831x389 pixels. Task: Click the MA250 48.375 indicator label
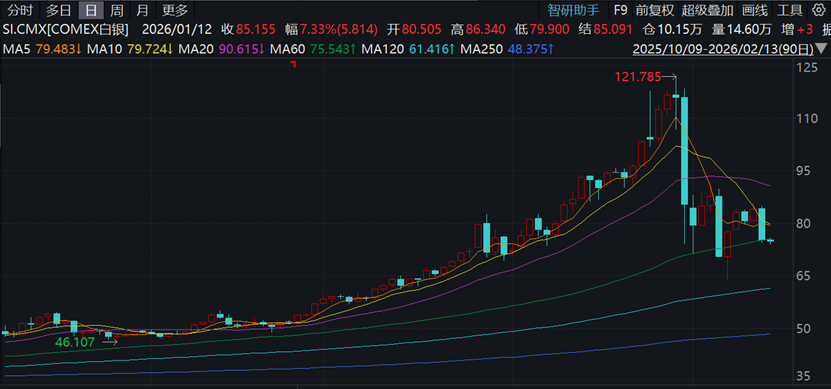click(507, 49)
